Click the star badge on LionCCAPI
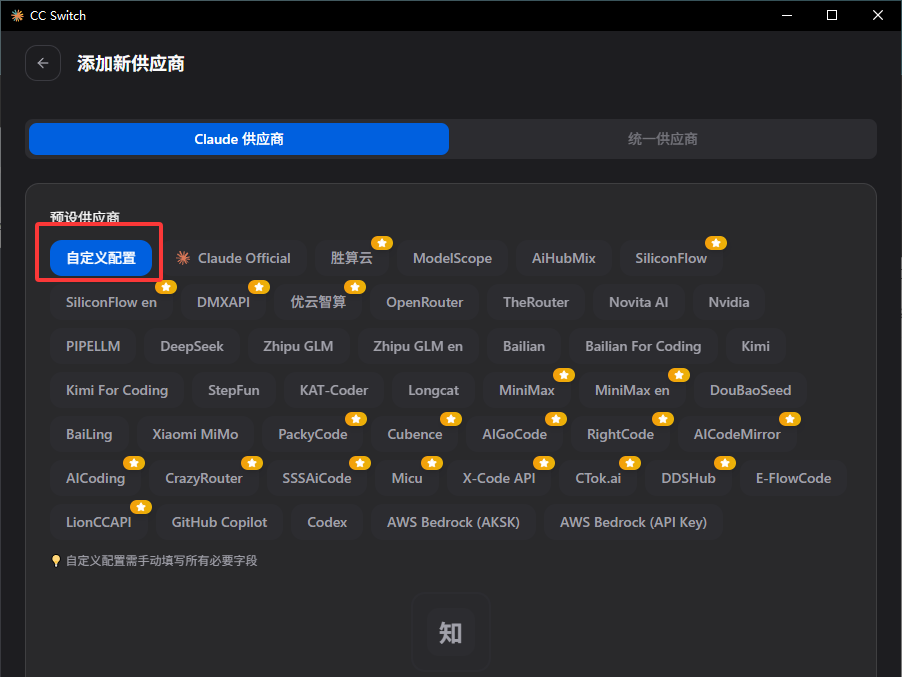 coord(141,507)
